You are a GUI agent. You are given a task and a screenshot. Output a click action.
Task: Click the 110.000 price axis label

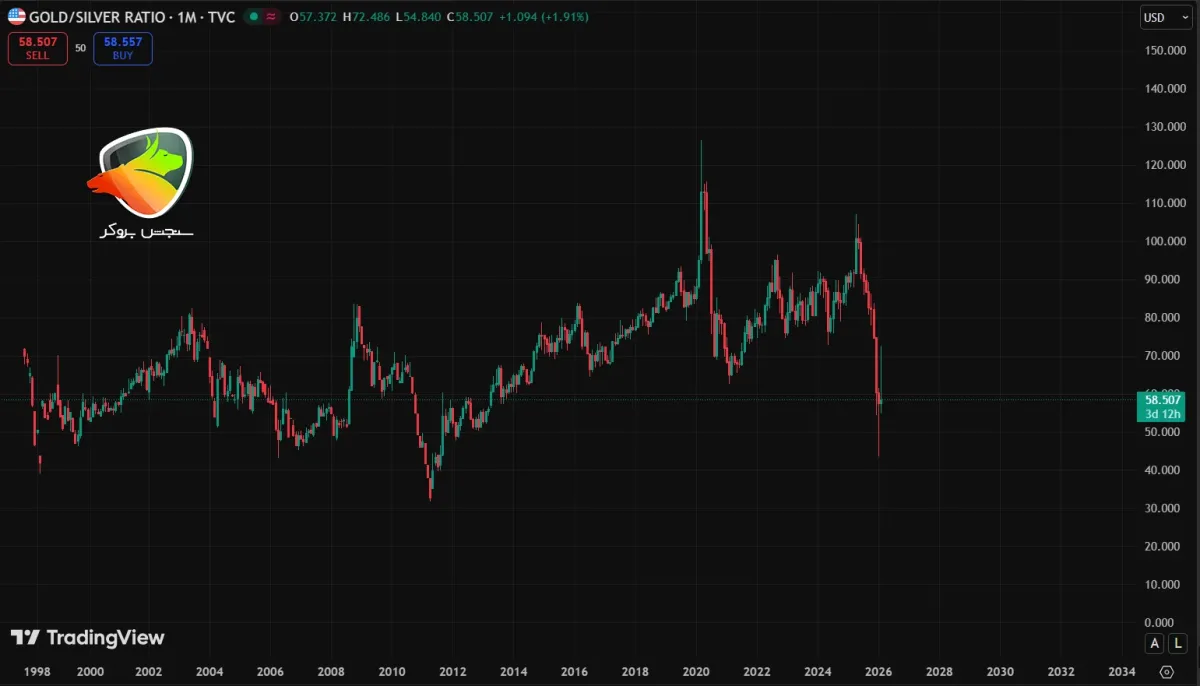(1165, 203)
